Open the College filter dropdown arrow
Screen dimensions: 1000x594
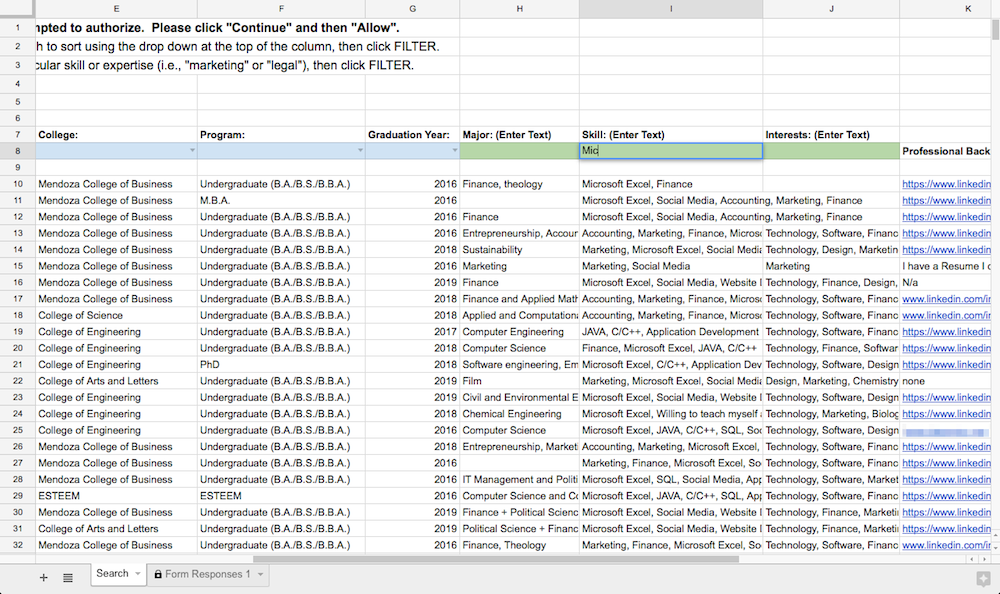[x=192, y=151]
